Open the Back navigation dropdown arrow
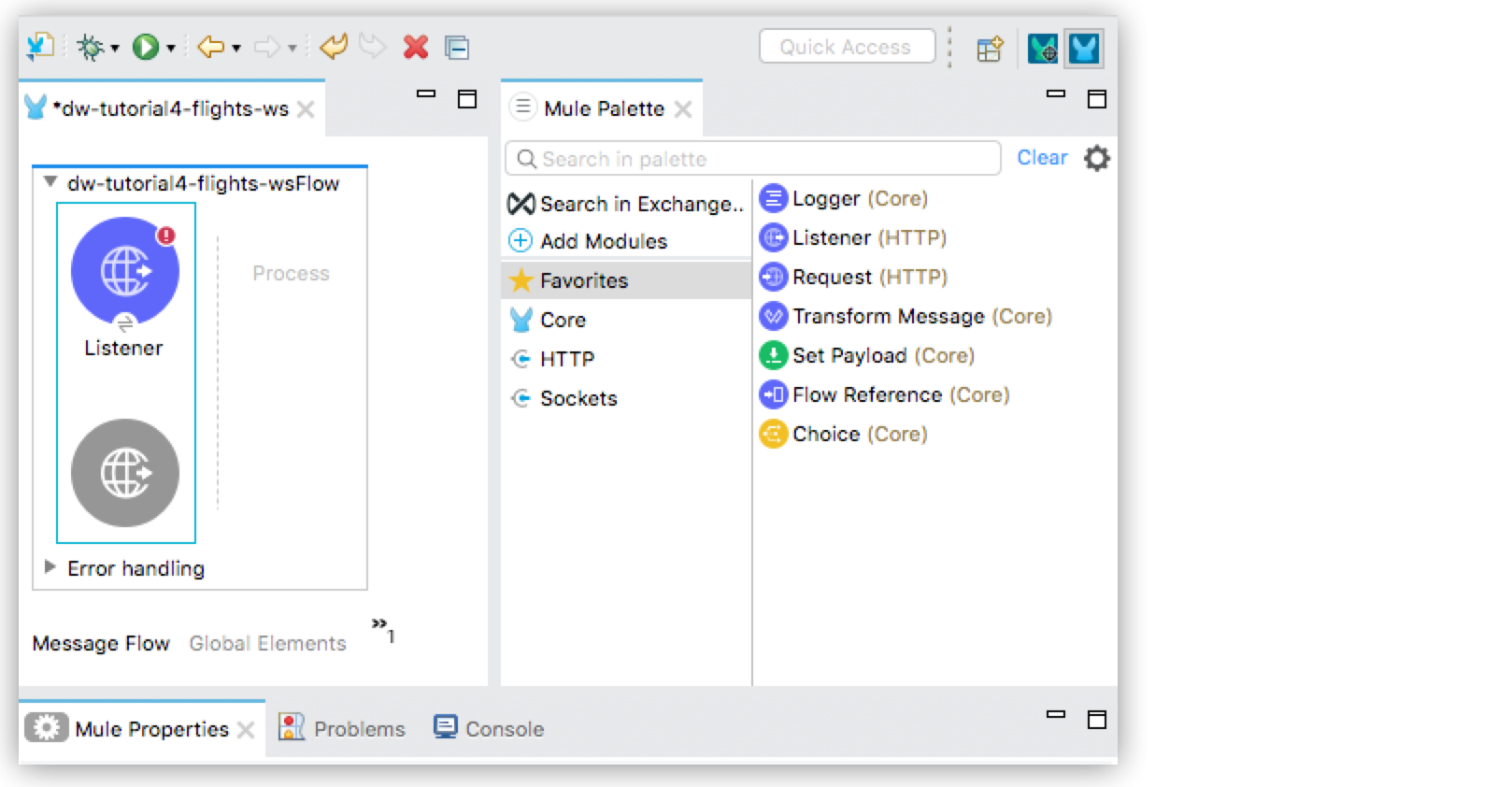Viewport: 1512px width, 787px height. 236,48
